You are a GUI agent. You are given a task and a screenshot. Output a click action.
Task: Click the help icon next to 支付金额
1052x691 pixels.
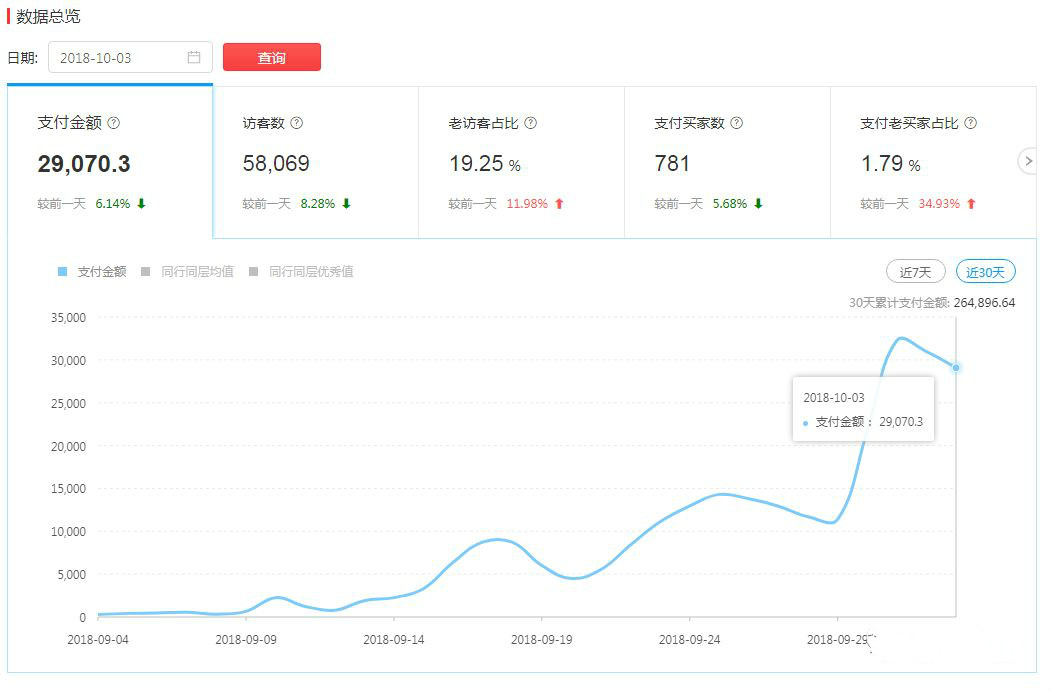[x=112, y=122]
